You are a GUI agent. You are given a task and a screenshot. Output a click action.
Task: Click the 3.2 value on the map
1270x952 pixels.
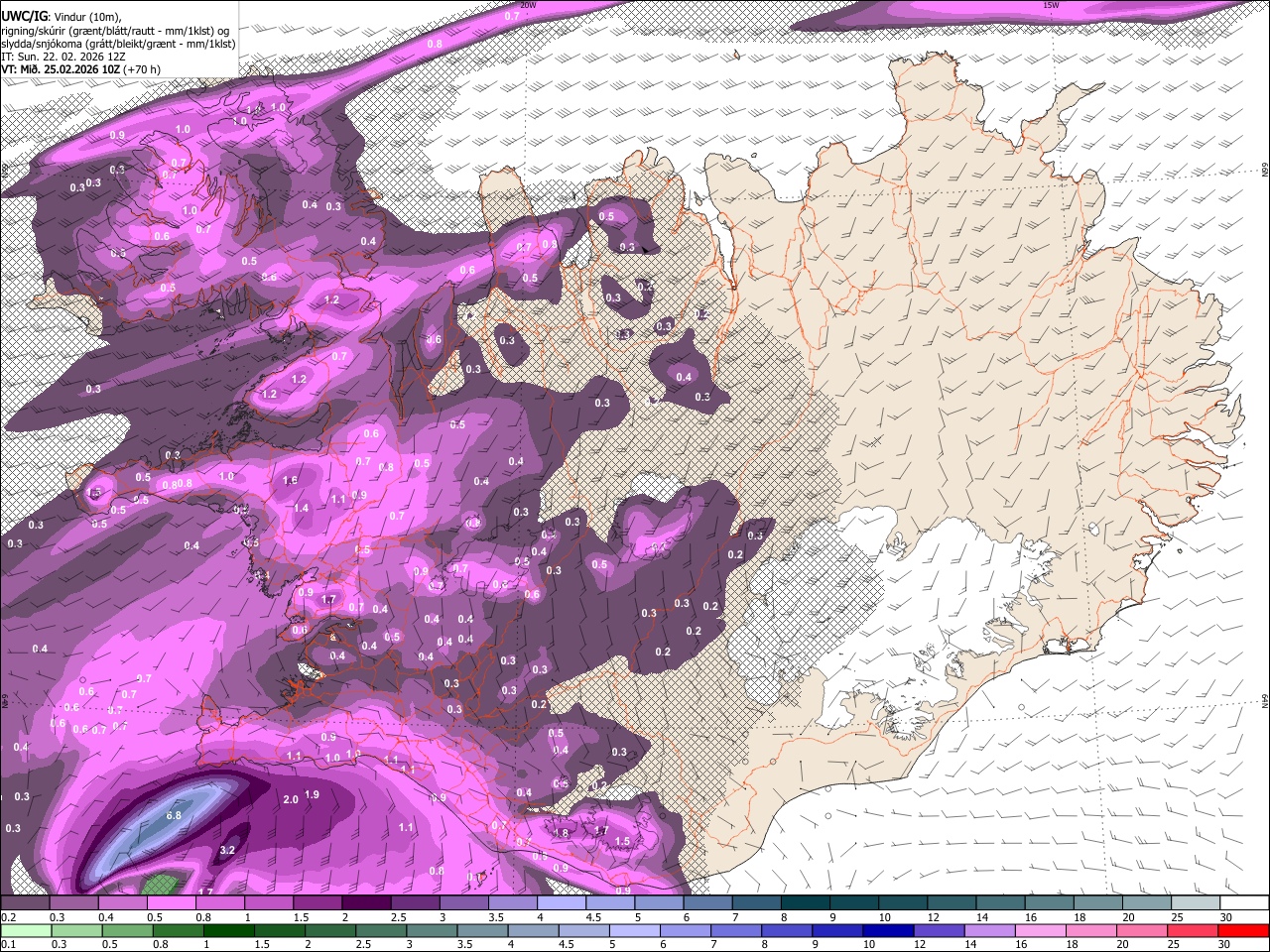[x=227, y=850]
